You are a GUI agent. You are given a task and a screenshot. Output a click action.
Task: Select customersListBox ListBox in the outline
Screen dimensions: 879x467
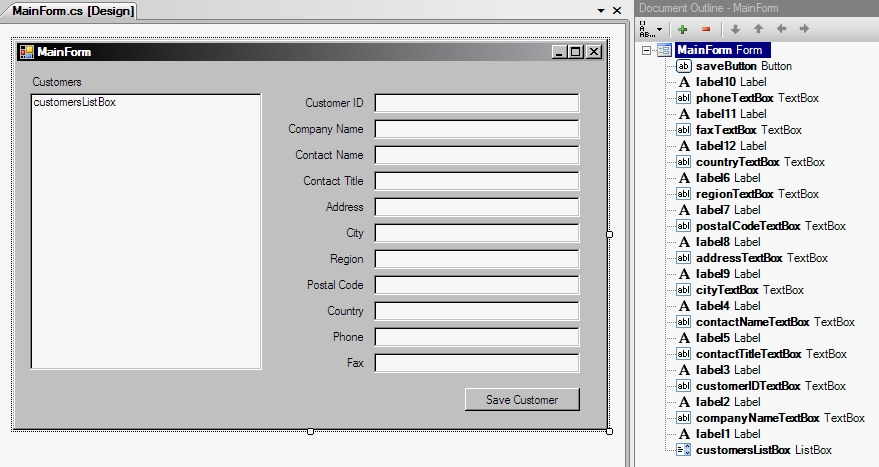point(764,450)
